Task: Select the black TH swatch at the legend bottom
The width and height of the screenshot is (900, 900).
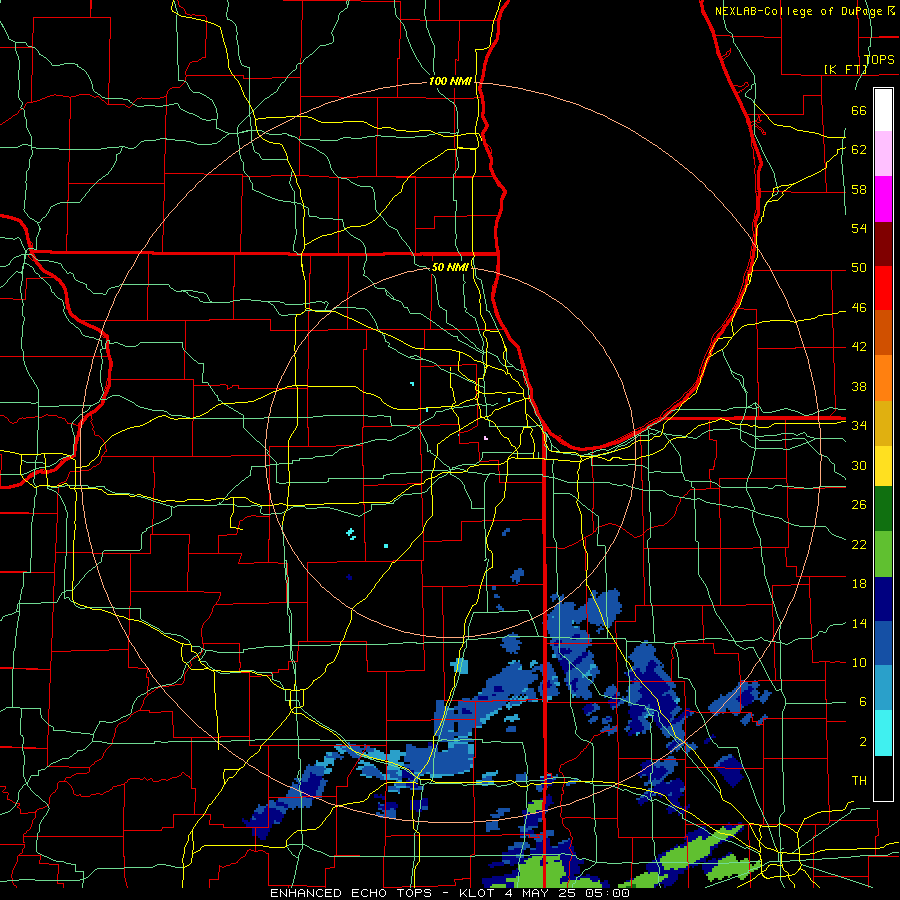Action: 883,778
